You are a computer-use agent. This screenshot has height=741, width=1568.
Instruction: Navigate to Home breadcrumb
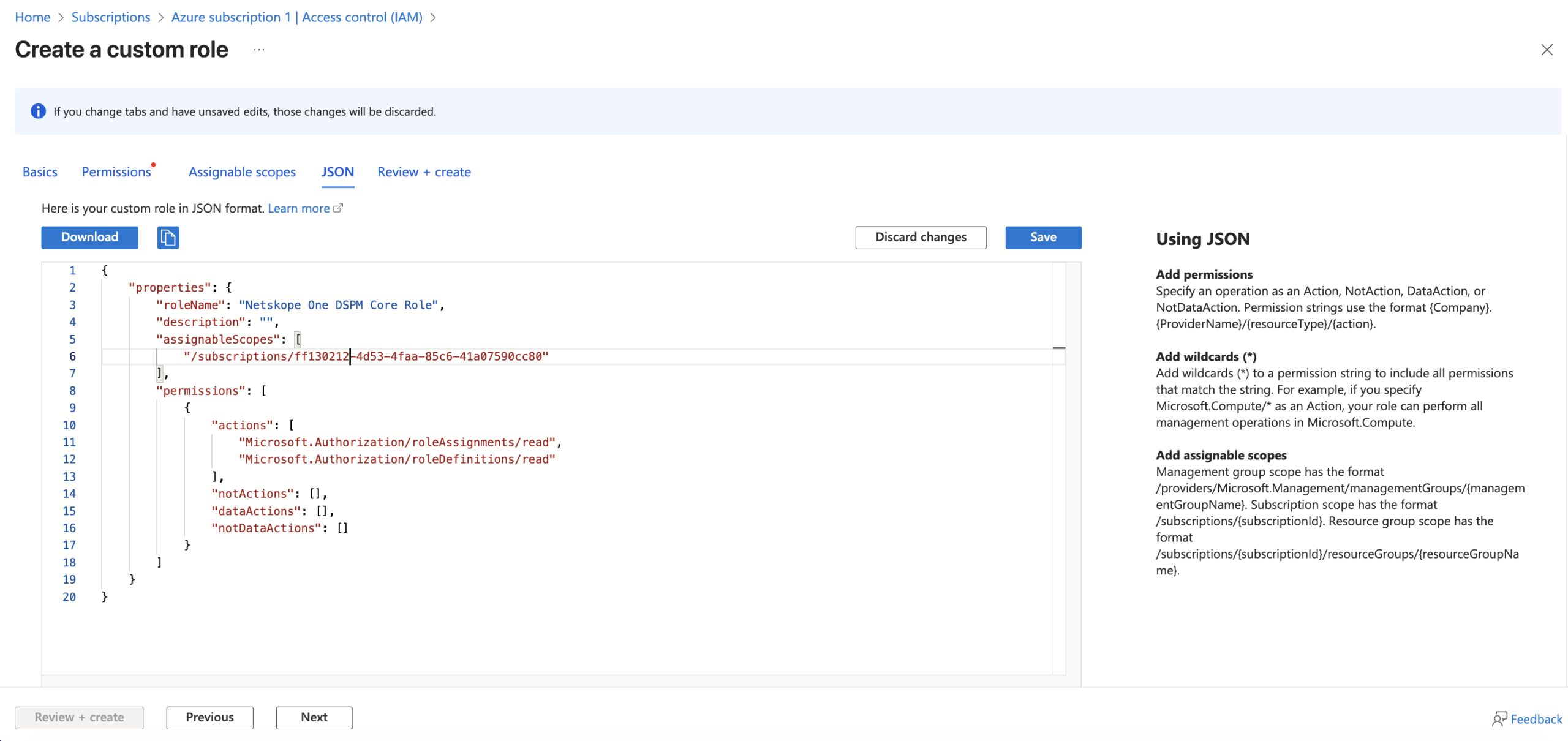[32, 17]
